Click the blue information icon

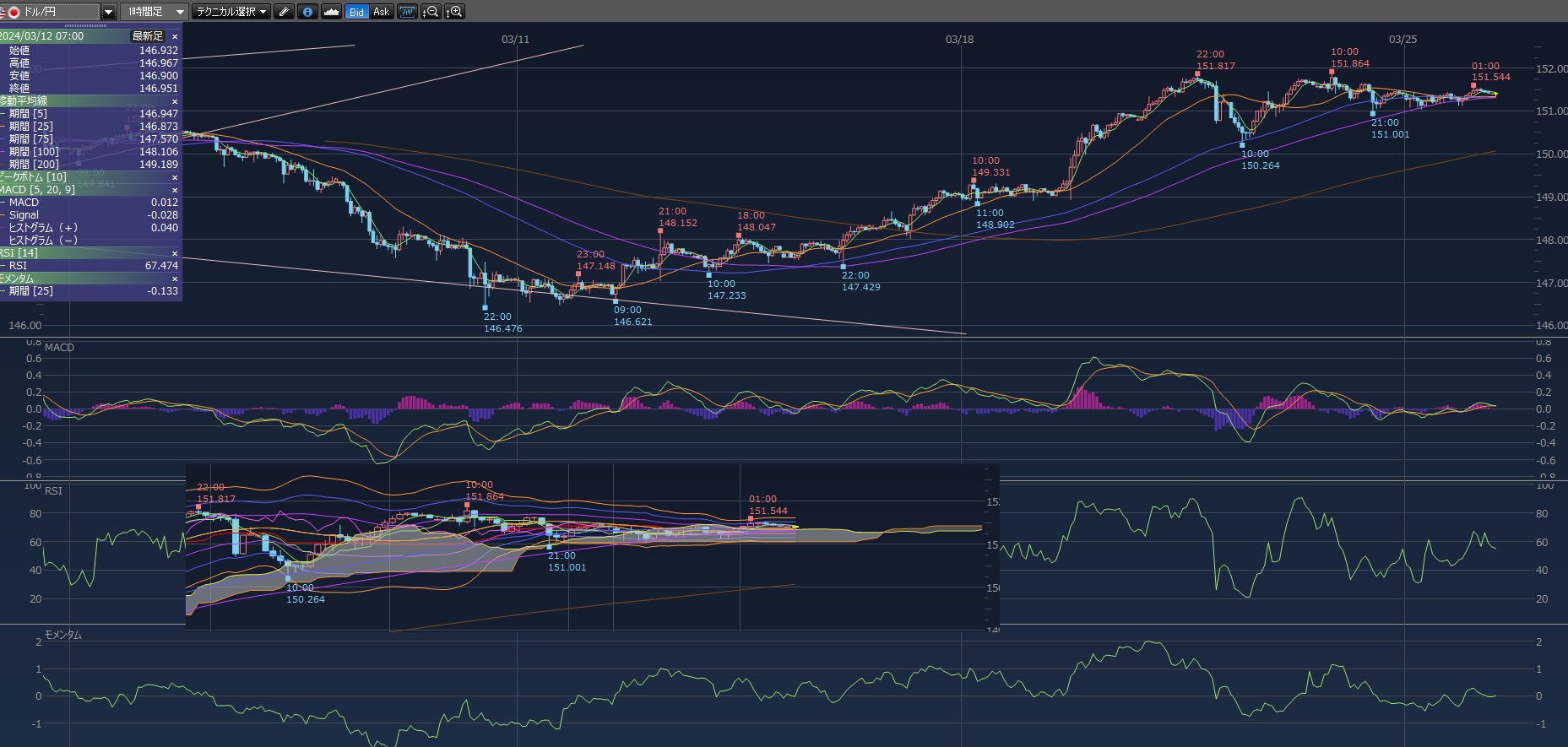pos(307,12)
